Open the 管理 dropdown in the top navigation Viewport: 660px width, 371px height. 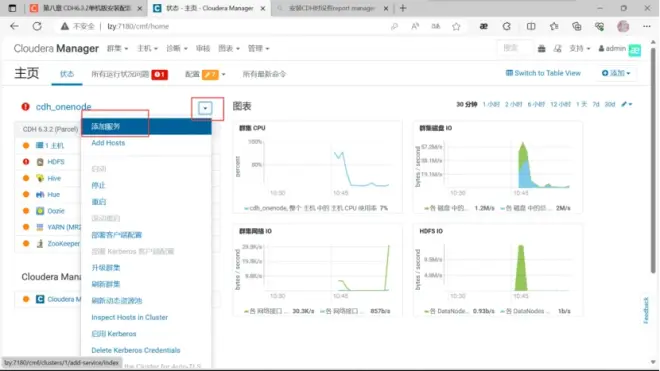pyautogui.click(x=258, y=48)
